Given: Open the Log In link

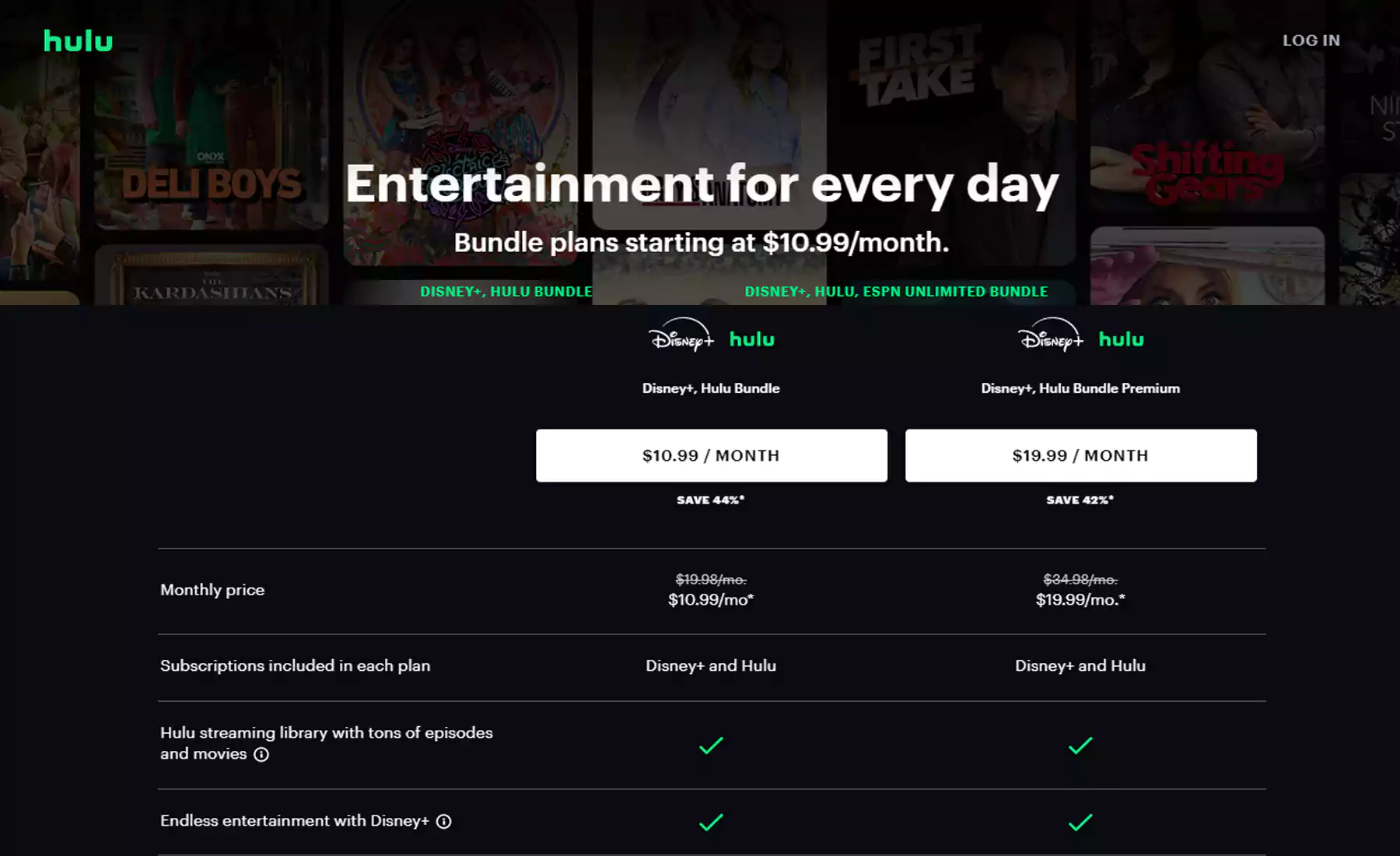Looking at the screenshot, I should pyautogui.click(x=1311, y=40).
